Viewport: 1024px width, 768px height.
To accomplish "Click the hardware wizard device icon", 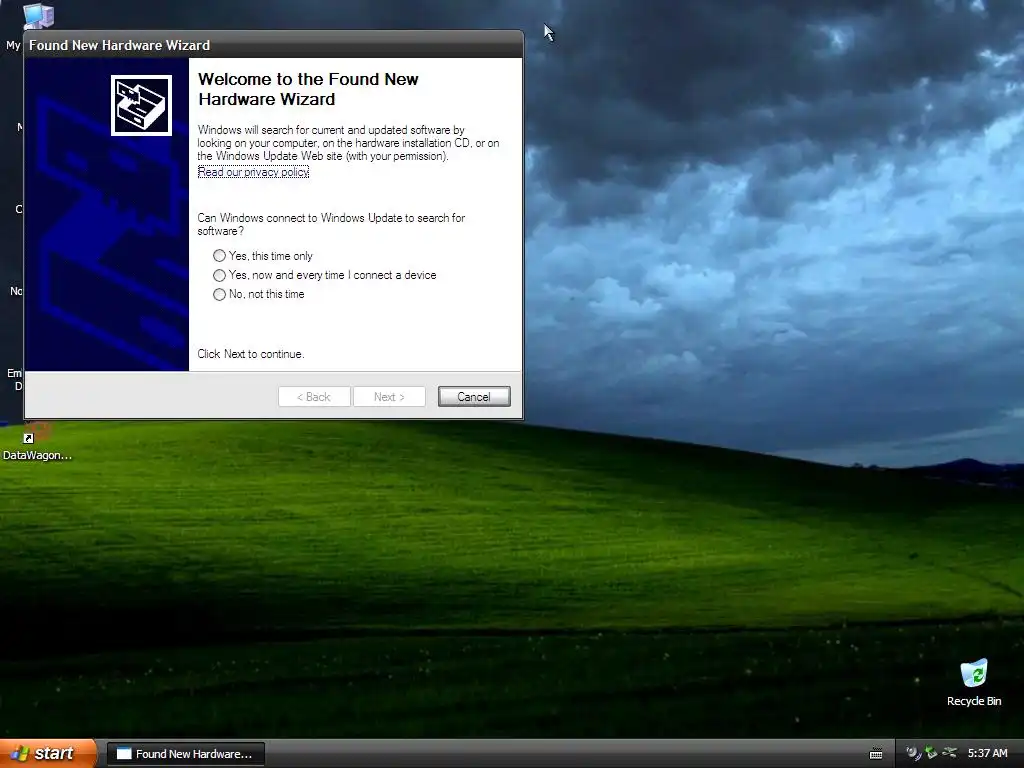I will (x=141, y=105).
